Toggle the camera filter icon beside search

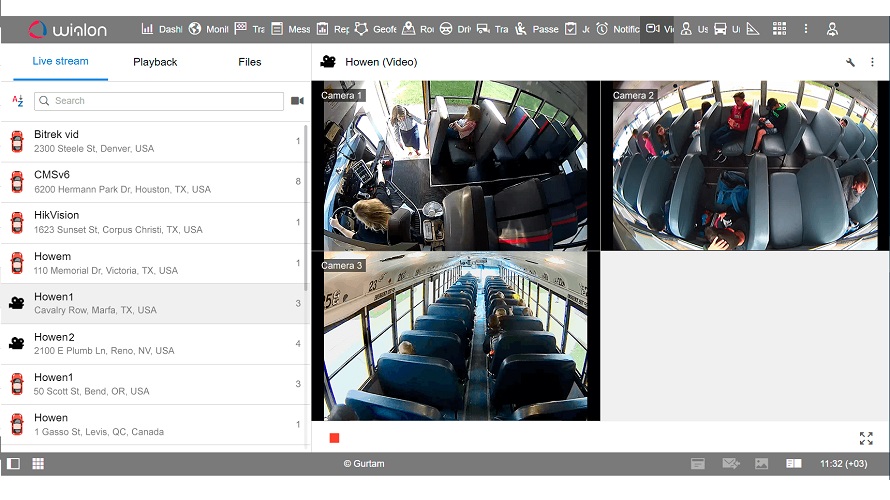297,101
